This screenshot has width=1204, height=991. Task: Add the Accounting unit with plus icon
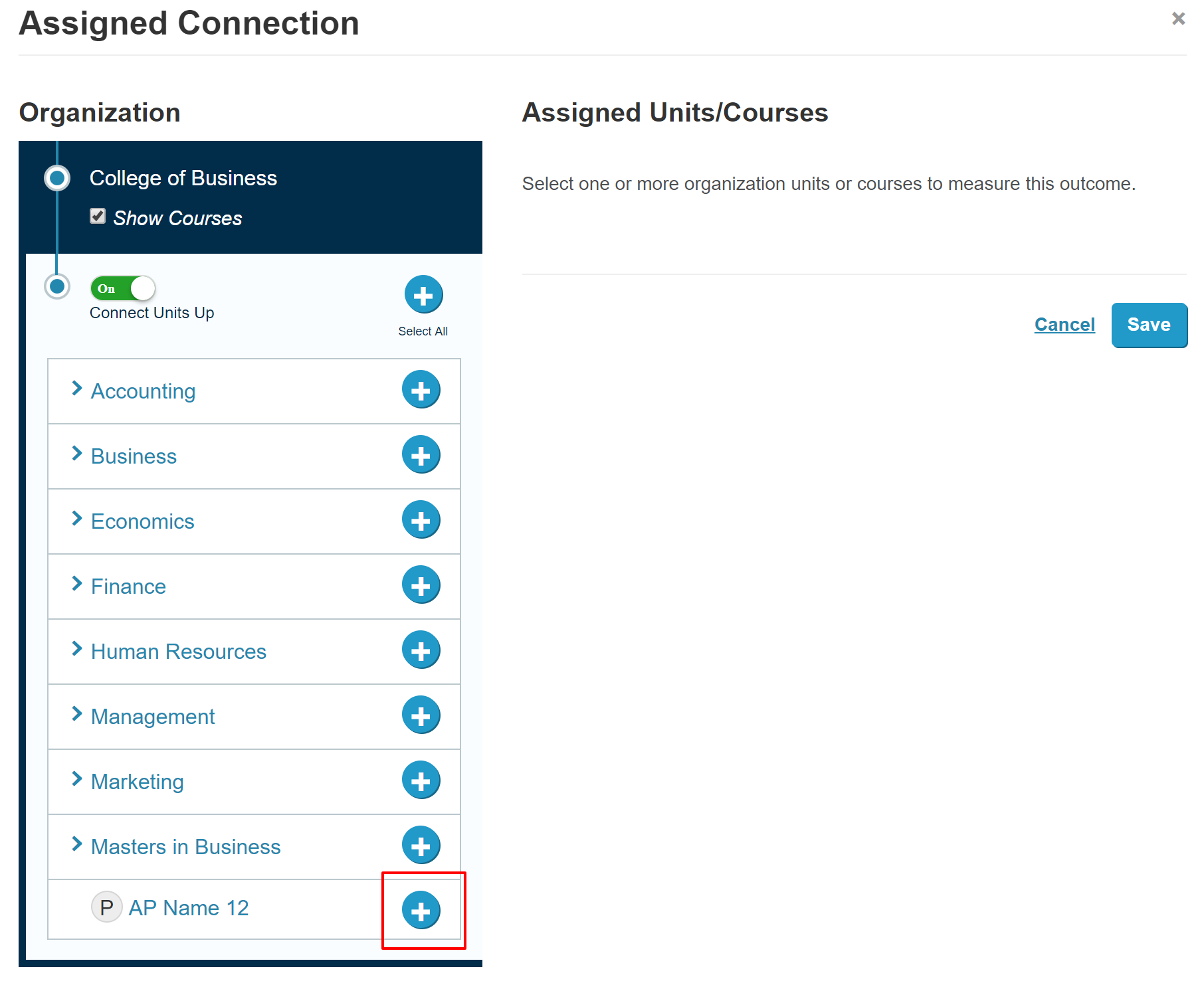pos(421,390)
